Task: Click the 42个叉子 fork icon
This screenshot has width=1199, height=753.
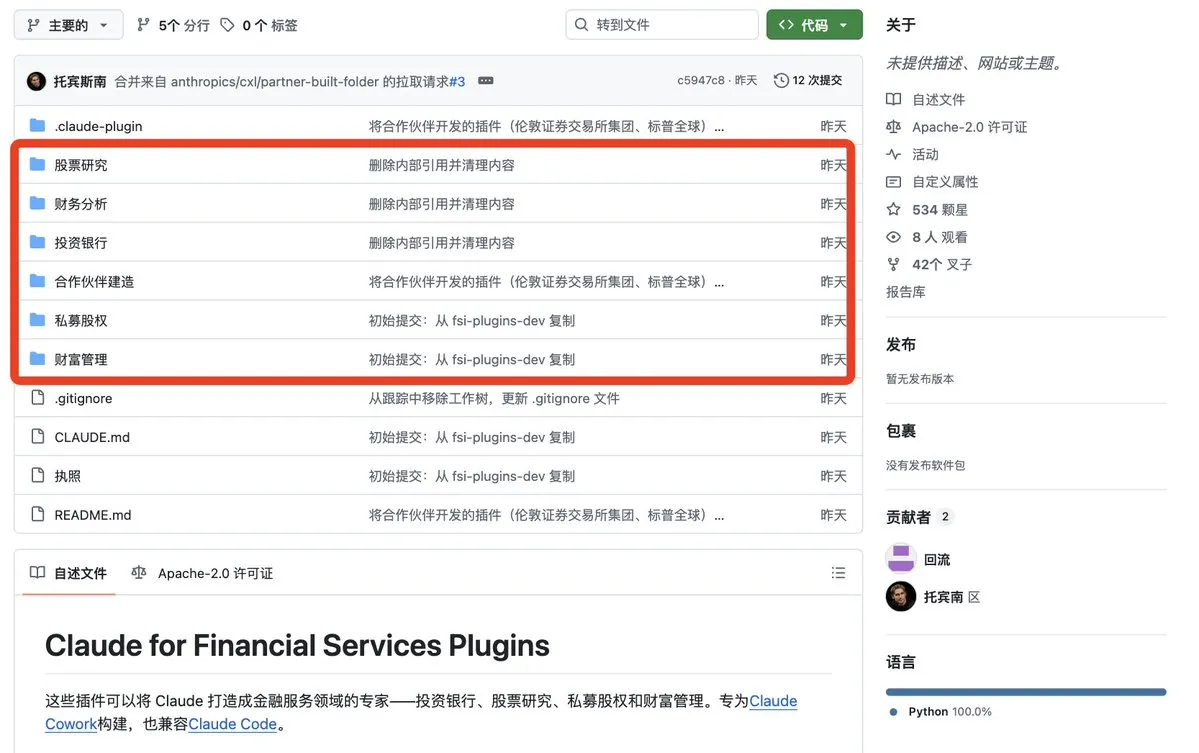Action: (894, 265)
